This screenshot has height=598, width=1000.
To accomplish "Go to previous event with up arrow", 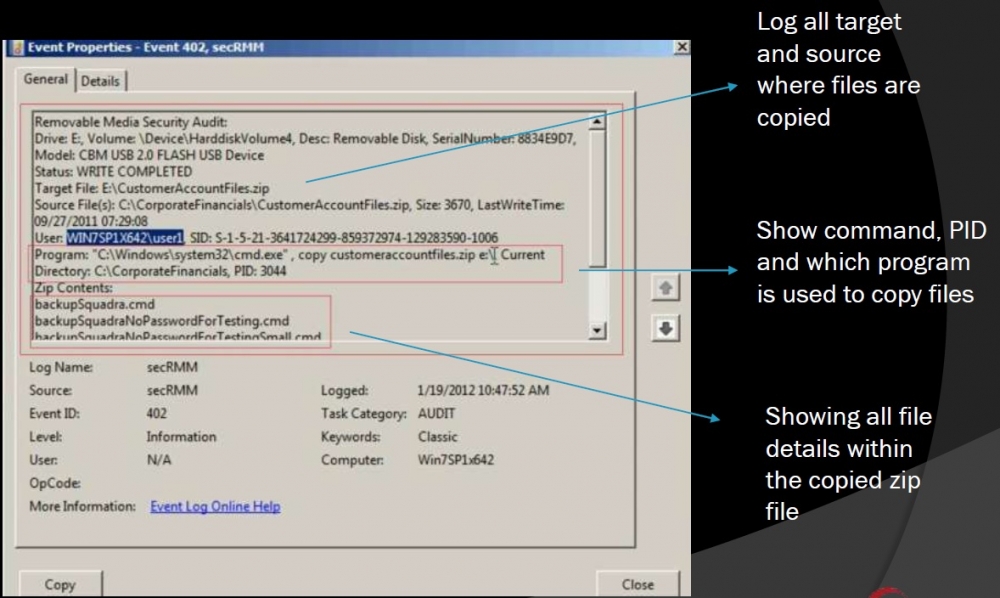I will [x=665, y=288].
